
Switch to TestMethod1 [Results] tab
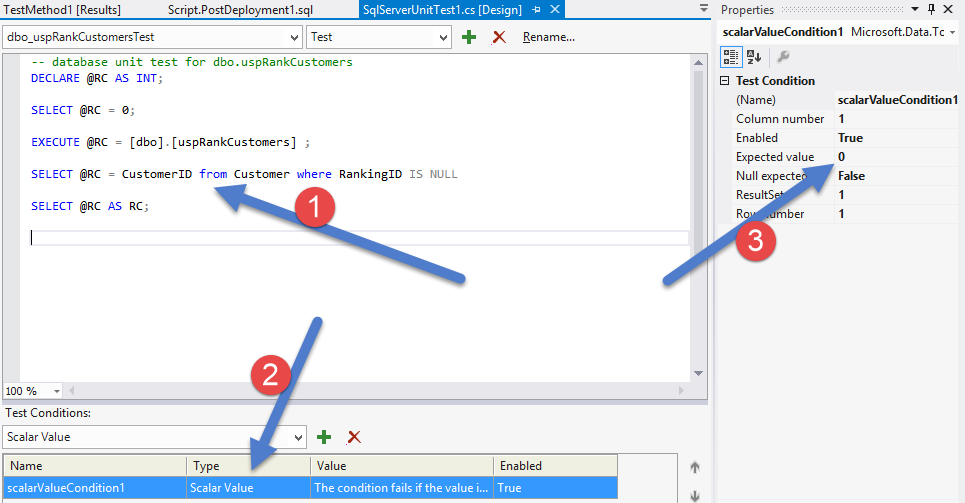click(x=62, y=10)
